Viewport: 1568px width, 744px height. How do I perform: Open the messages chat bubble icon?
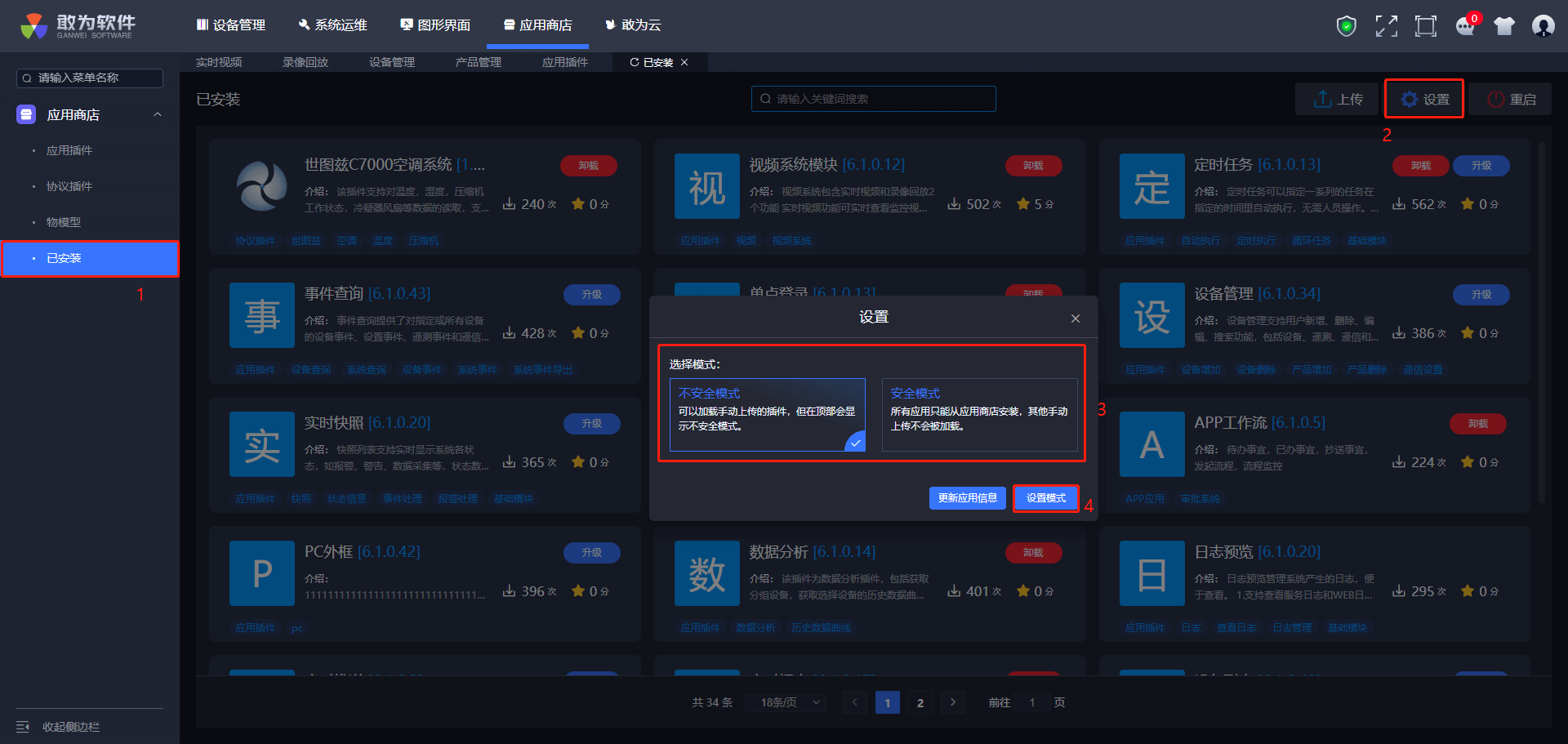pyautogui.click(x=1467, y=26)
